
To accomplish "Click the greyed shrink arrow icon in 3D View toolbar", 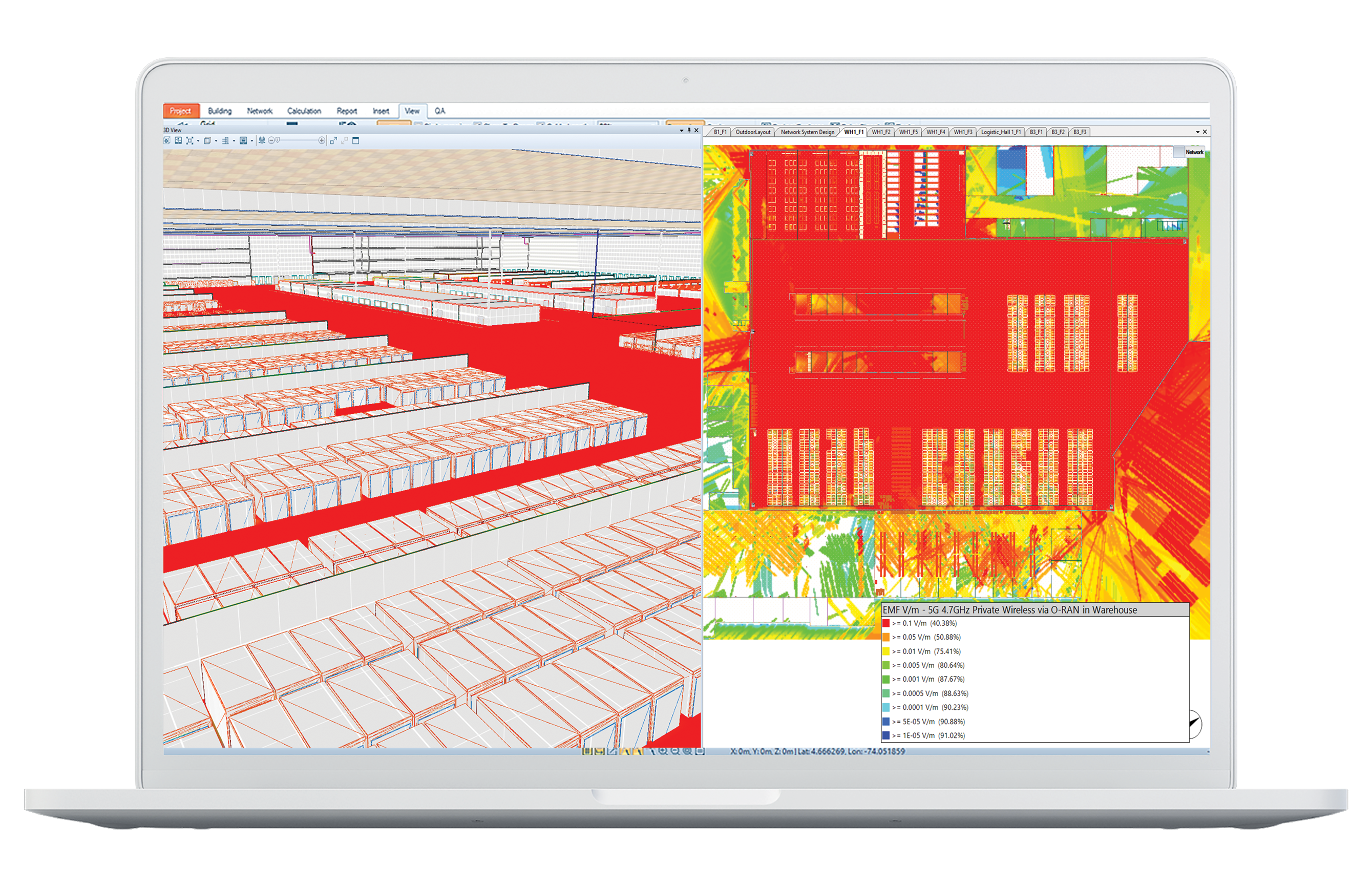I will (345, 140).
